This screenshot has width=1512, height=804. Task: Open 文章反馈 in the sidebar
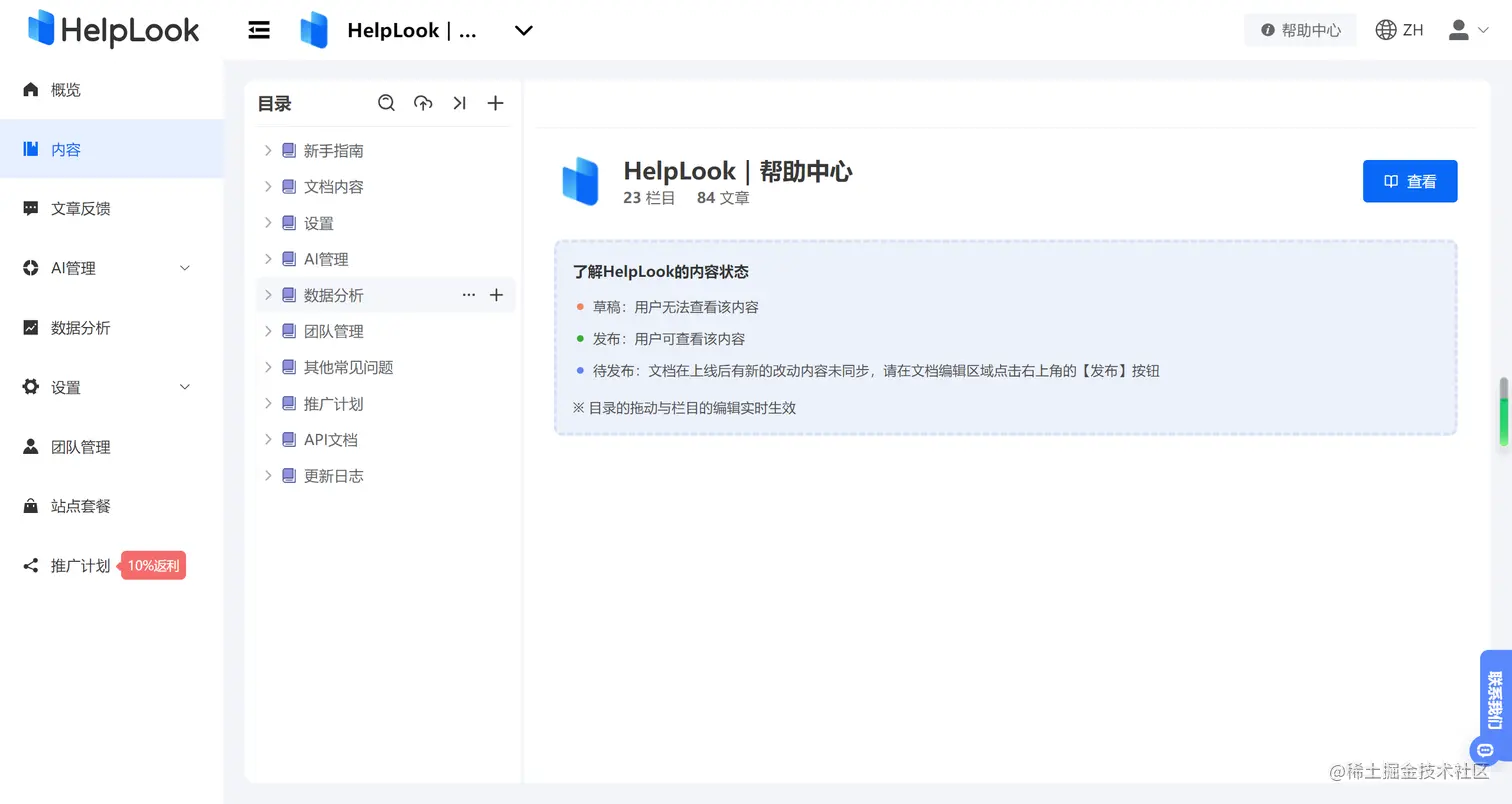tap(112, 208)
